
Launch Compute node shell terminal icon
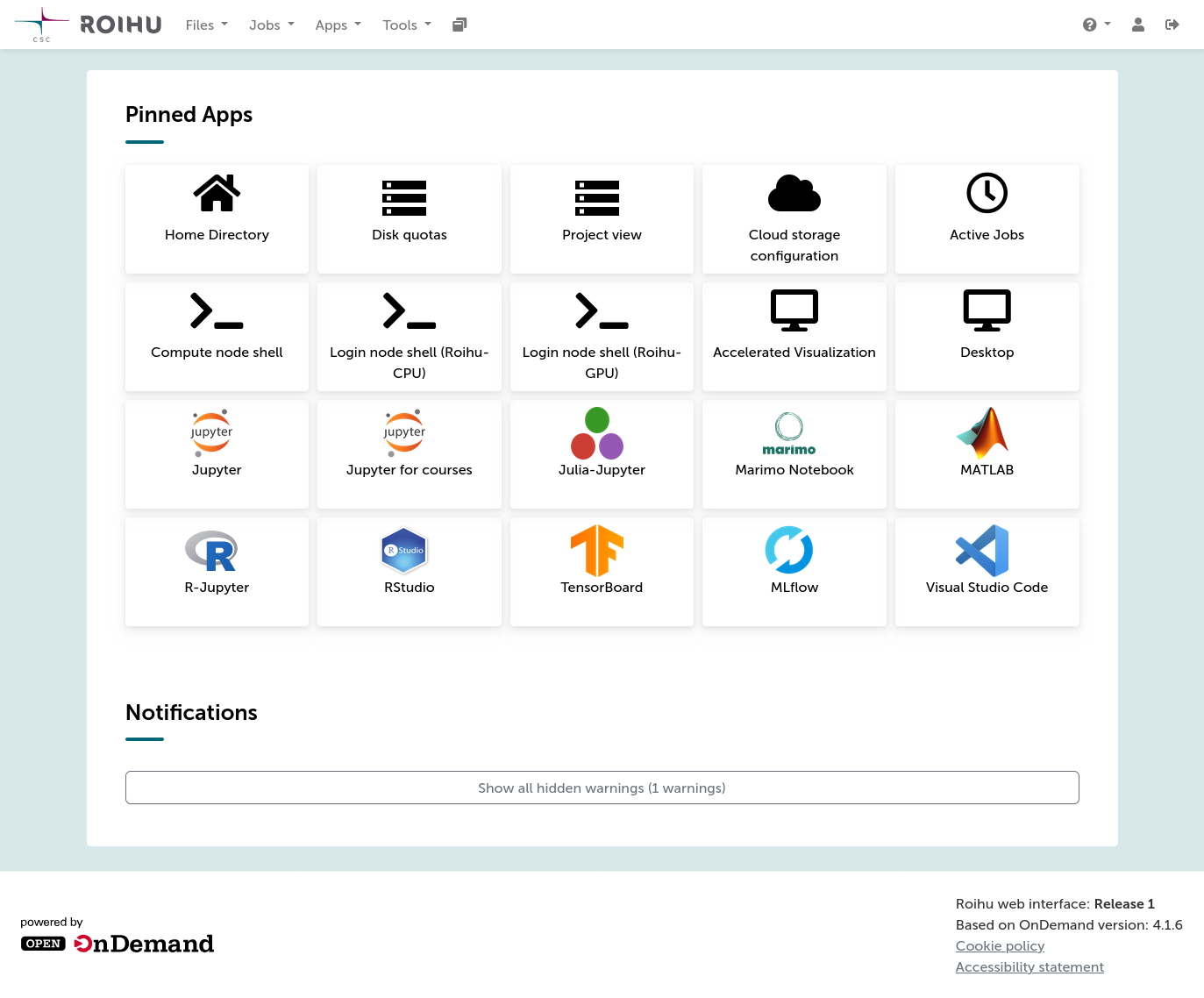pyautogui.click(x=217, y=310)
